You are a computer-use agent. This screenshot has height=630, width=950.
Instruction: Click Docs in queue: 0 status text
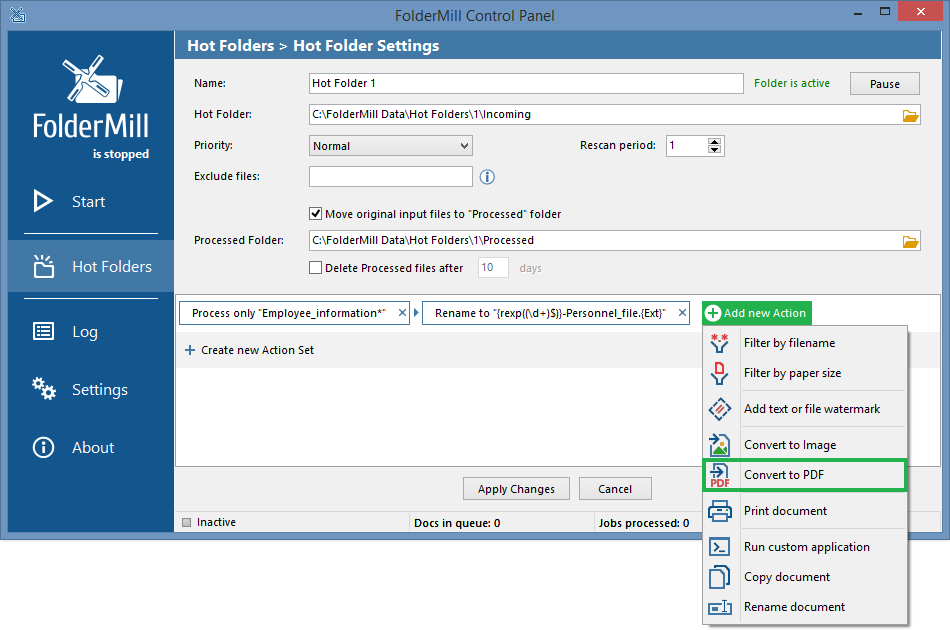(457, 523)
